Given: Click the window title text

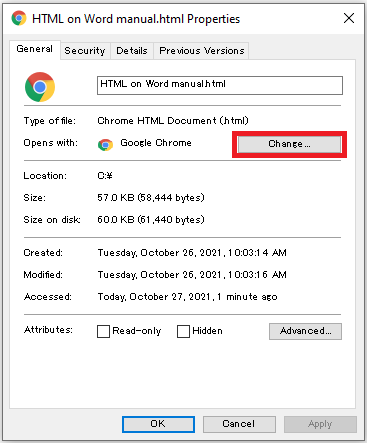Looking at the screenshot, I should click(136, 19).
